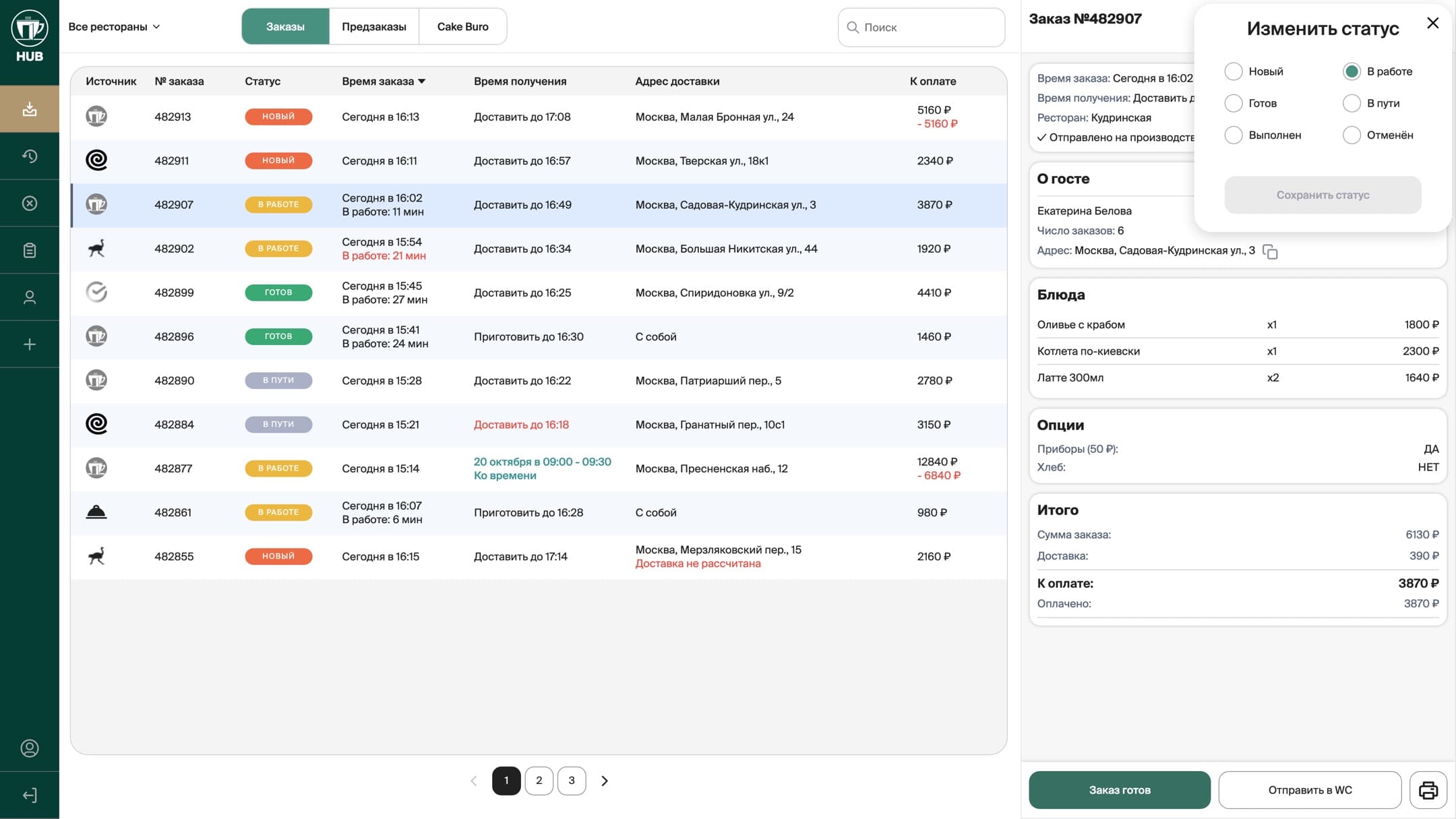Screen dimensions: 1456x819
Task: Select the order row 482890
Action: [x=539, y=380]
